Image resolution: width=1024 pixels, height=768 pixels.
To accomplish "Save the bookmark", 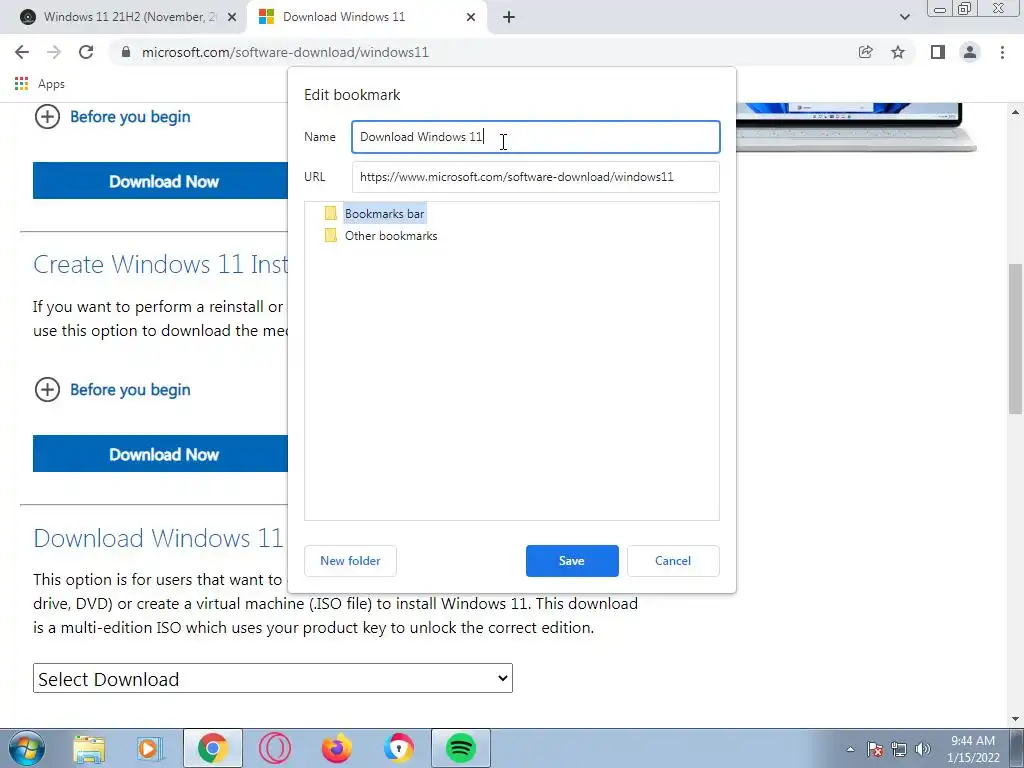I will coord(572,561).
